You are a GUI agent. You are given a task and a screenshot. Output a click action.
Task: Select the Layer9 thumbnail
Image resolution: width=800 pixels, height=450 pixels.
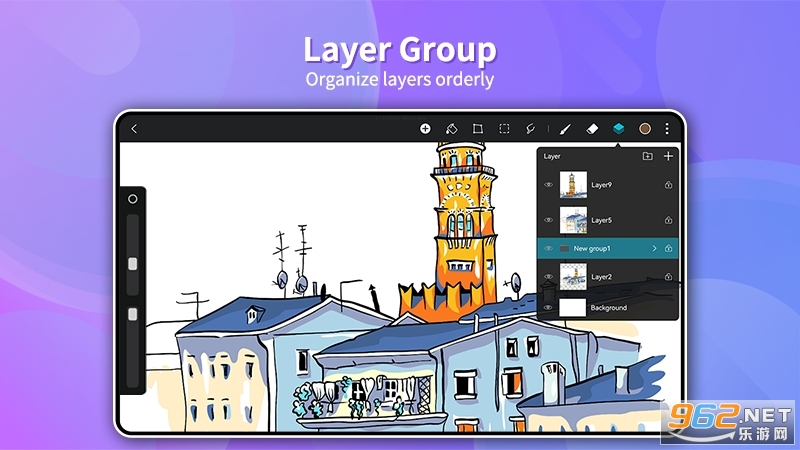coord(573,185)
